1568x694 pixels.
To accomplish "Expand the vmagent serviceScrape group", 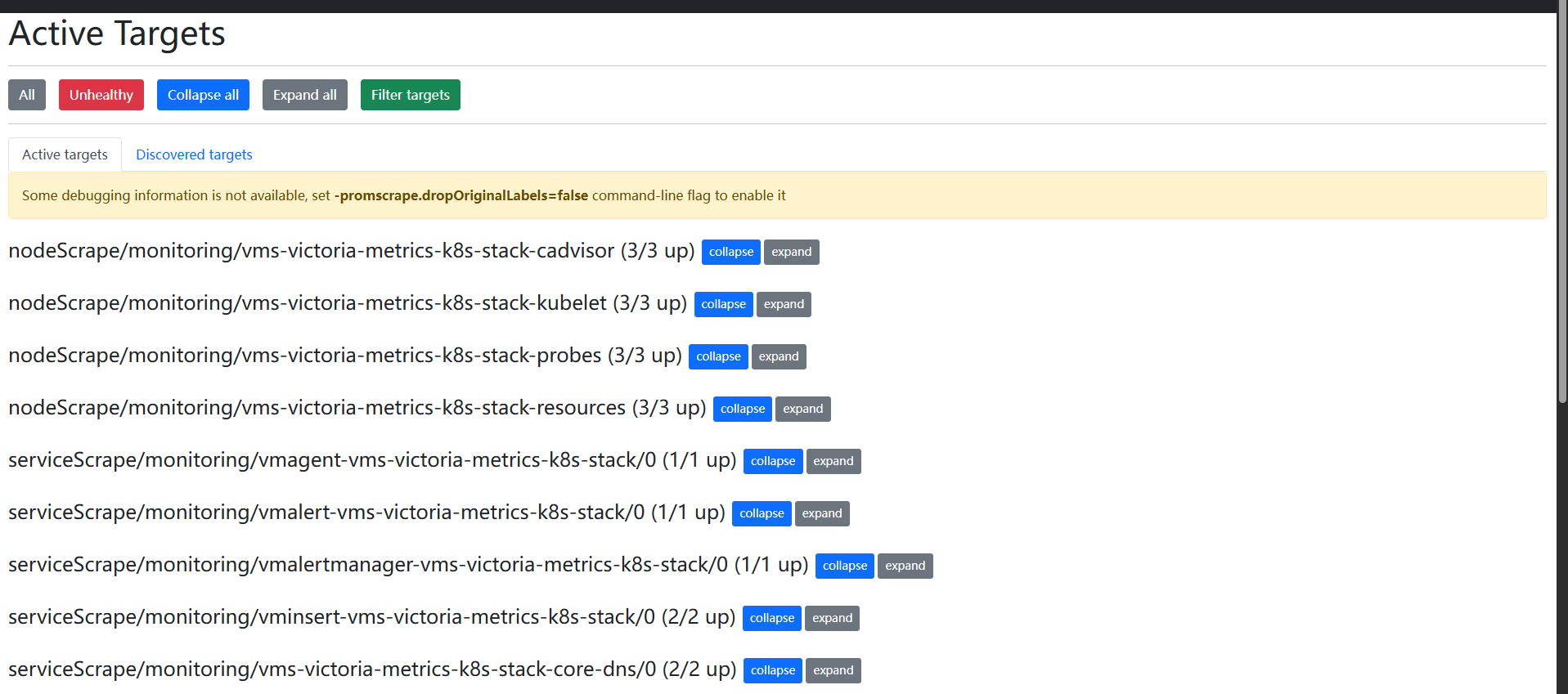I will coord(833,461).
